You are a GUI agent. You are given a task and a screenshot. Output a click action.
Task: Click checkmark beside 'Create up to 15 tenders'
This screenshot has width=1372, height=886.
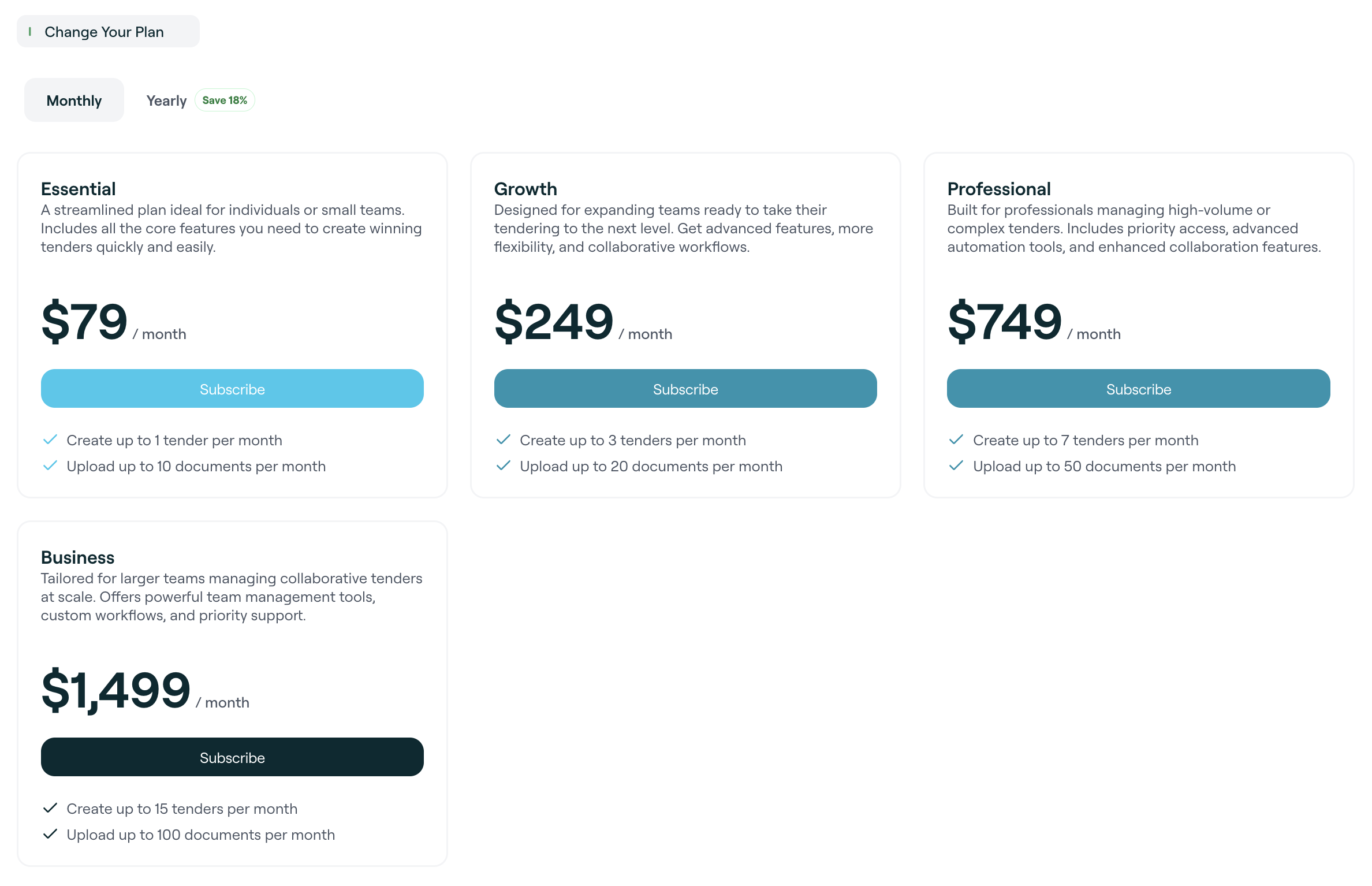(50, 808)
